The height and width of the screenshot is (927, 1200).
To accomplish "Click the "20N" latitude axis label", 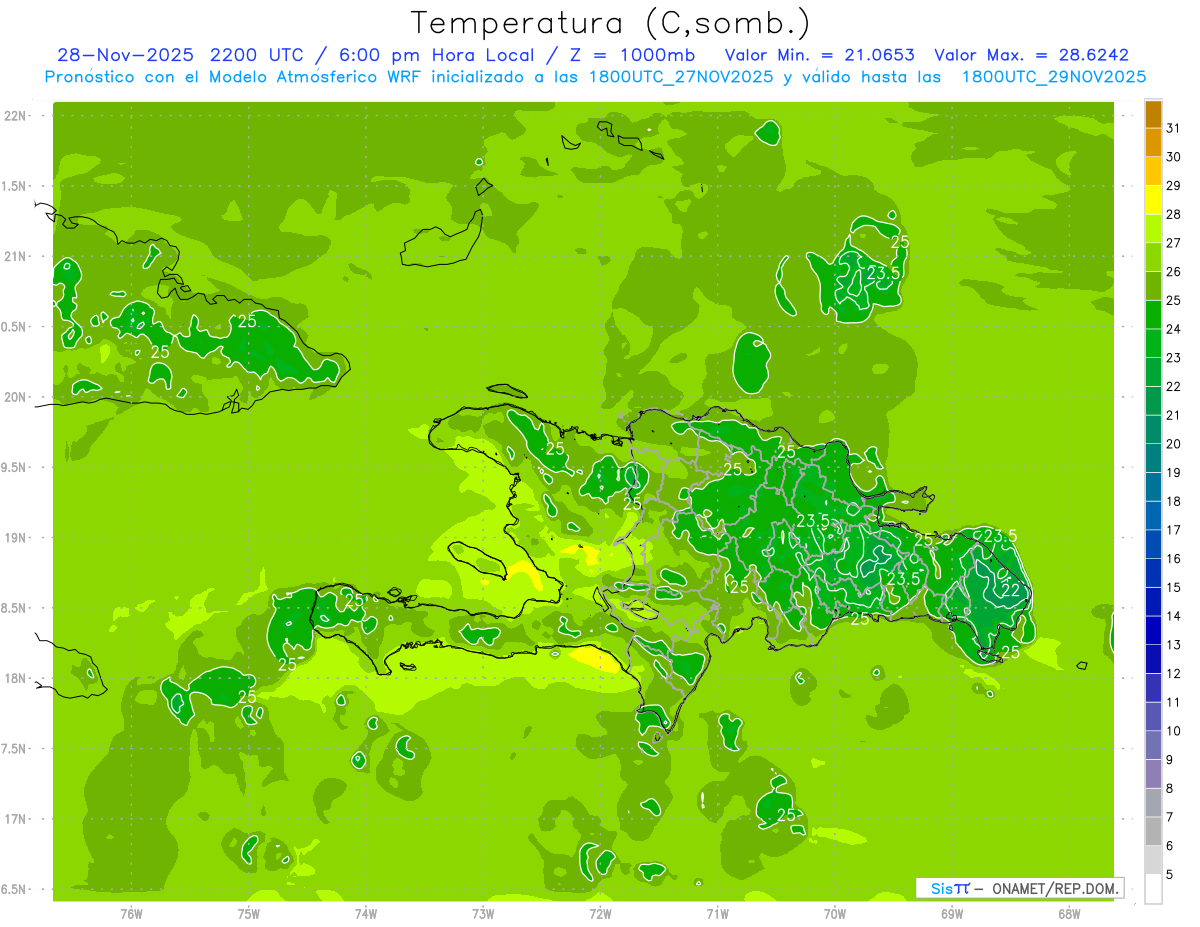I will pos(16,397).
